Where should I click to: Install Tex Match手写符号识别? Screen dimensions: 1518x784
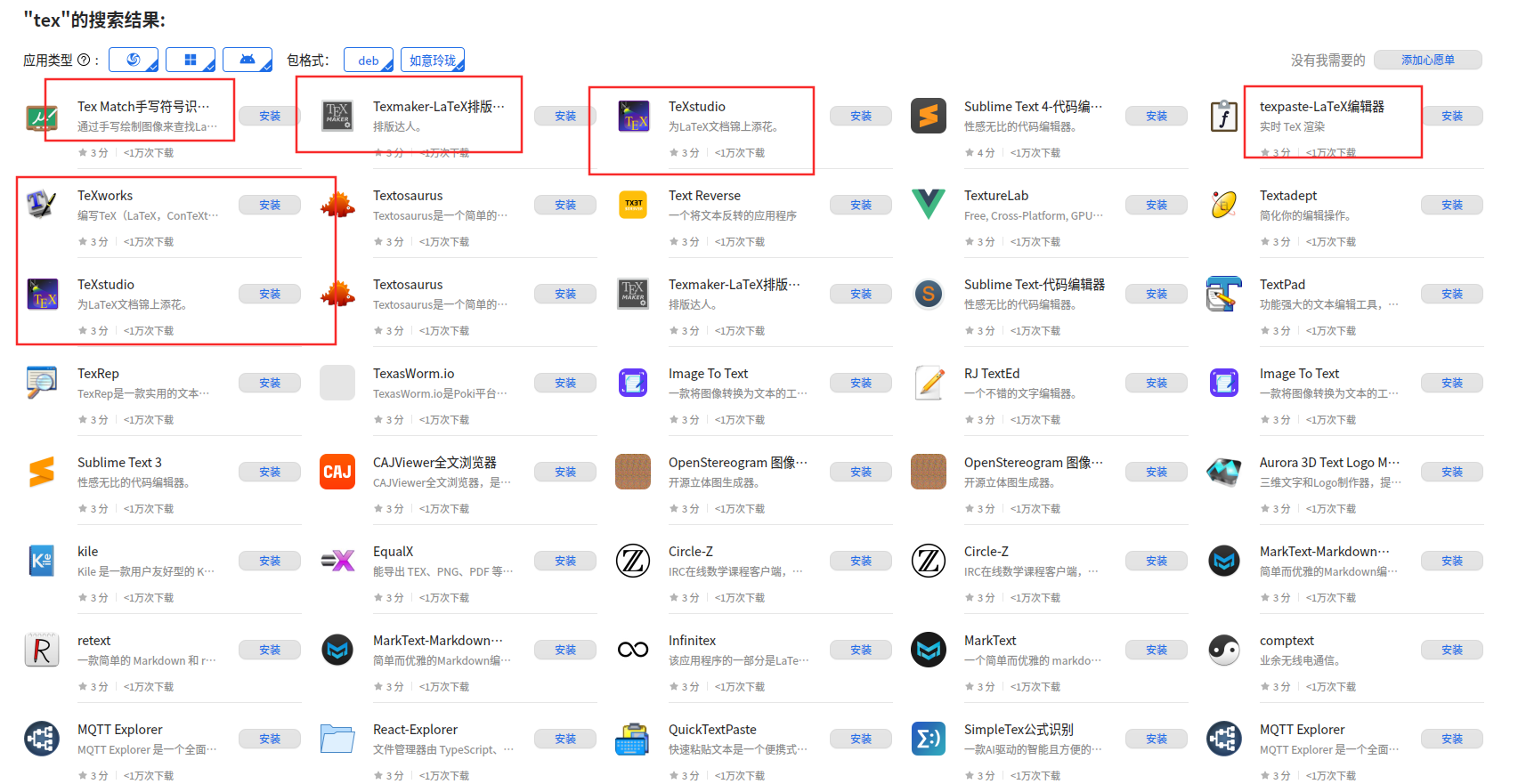(270, 117)
